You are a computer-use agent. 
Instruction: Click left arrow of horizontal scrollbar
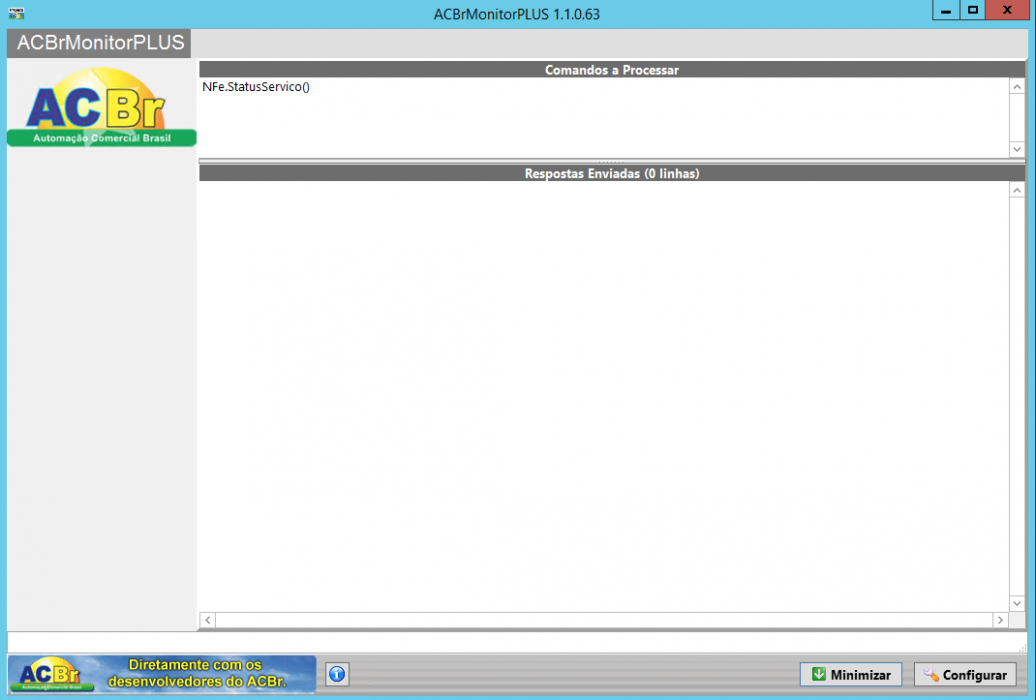tap(208, 620)
